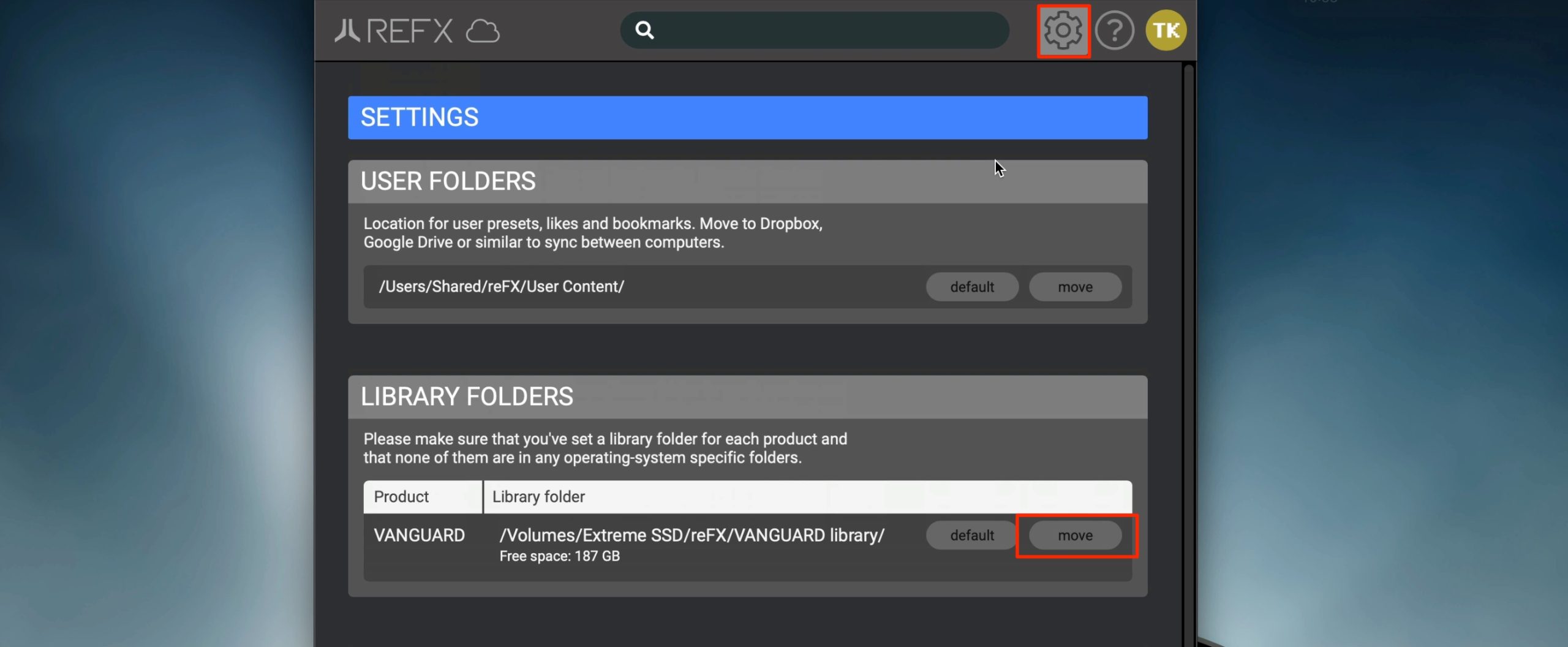Click into the search input field
The width and height of the screenshot is (1568, 647).
[x=815, y=30]
